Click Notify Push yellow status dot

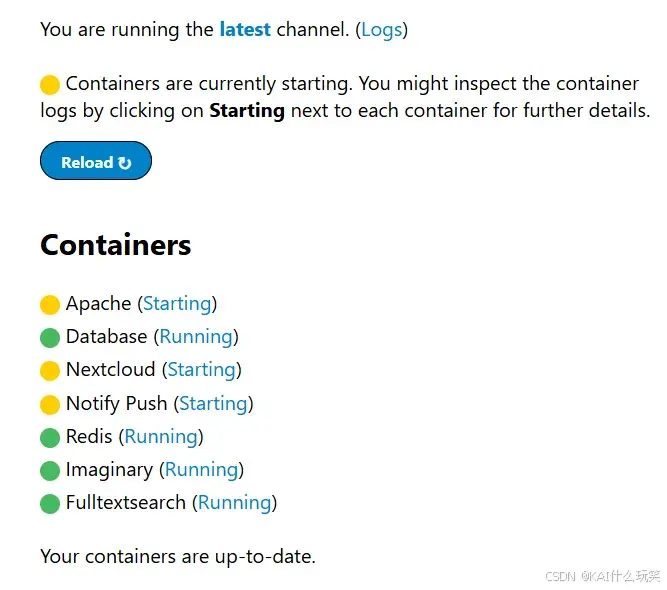coord(50,405)
